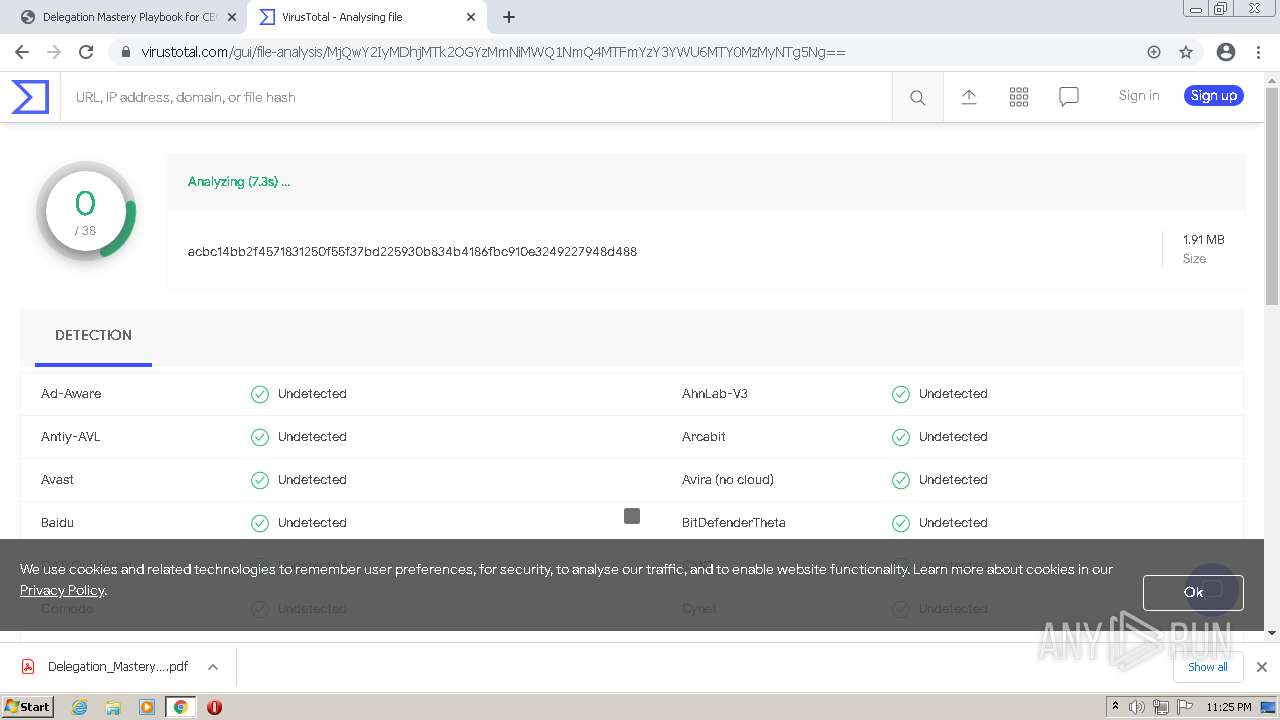The height and width of the screenshot is (720, 1280).
Task: Click the 0 / 38 detection score gauge
Action: [x=86, y=211]
